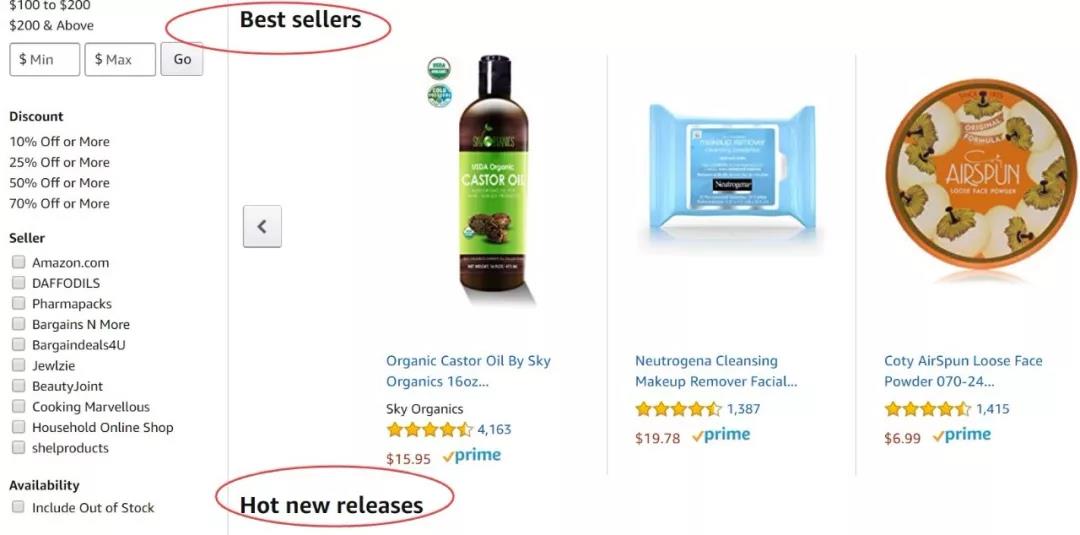Select the $200 & Above price range

pyautogui.click(x=52, y=25)
